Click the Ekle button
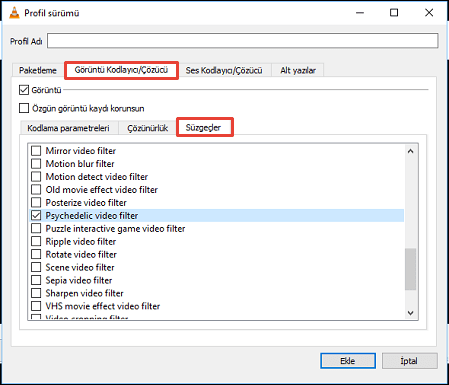The image size is (449, 385). pyautogui.click(x=348, y=361)
